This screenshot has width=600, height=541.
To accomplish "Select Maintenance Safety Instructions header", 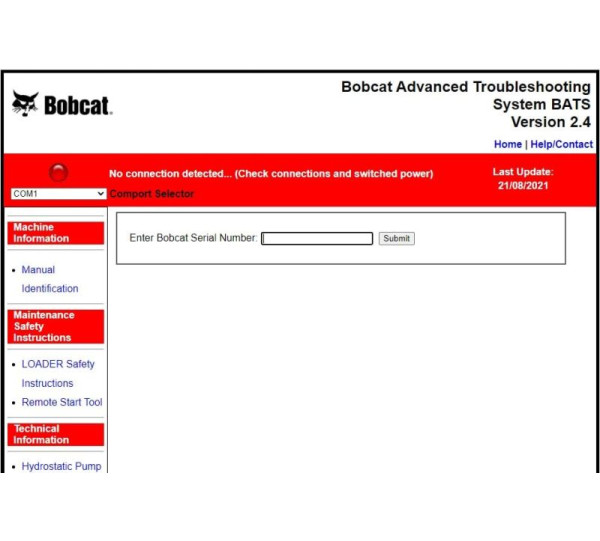I will (x=56, y=326).
